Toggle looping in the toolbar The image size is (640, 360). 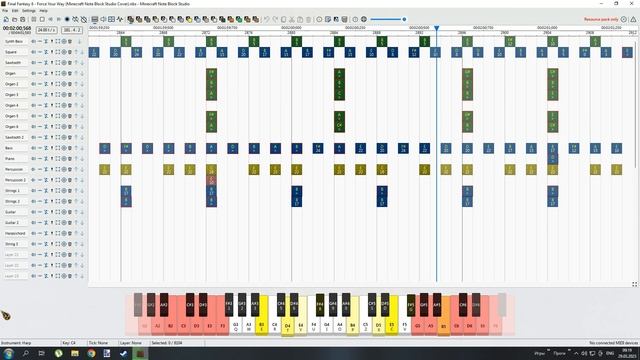(76, 19)
